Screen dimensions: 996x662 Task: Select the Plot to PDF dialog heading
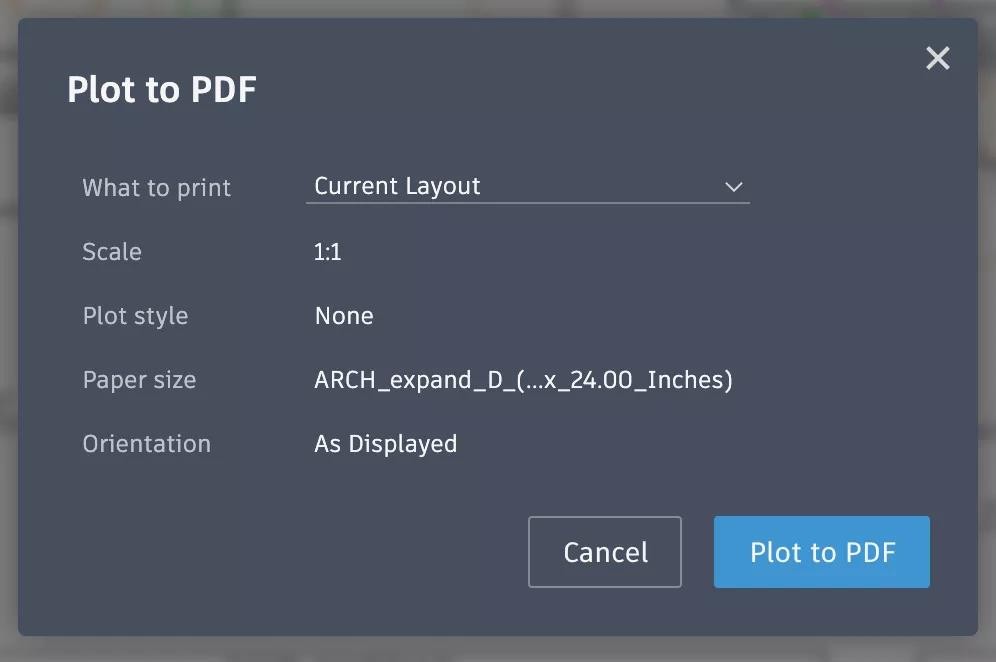point(162,89)
